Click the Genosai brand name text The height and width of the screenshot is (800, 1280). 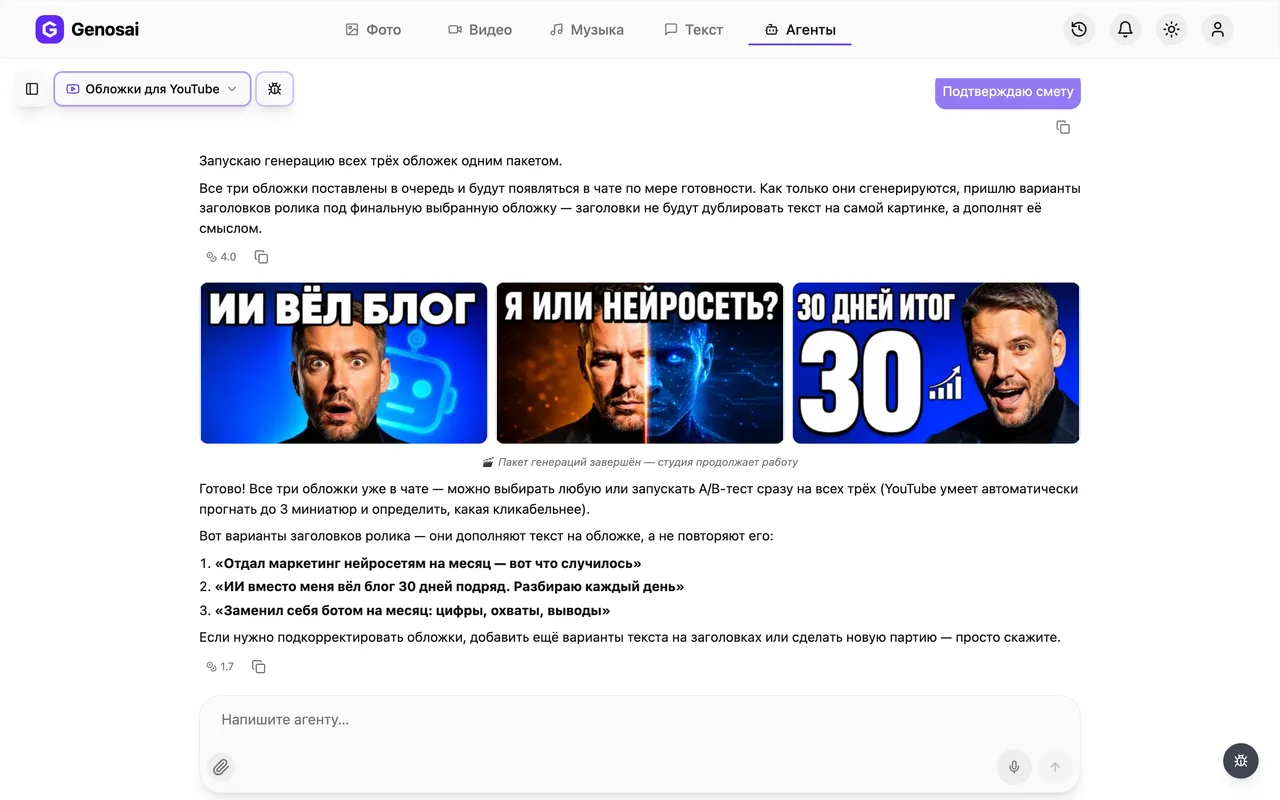[105, 30]
